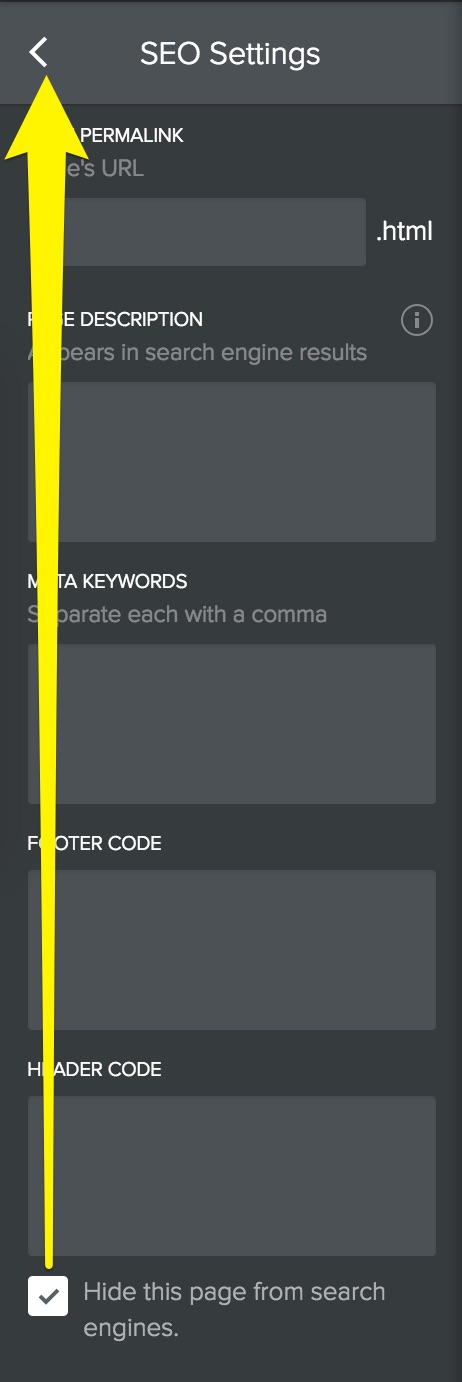
Task: Focus the Meta Keywords text area
Action: click(232, 724)
